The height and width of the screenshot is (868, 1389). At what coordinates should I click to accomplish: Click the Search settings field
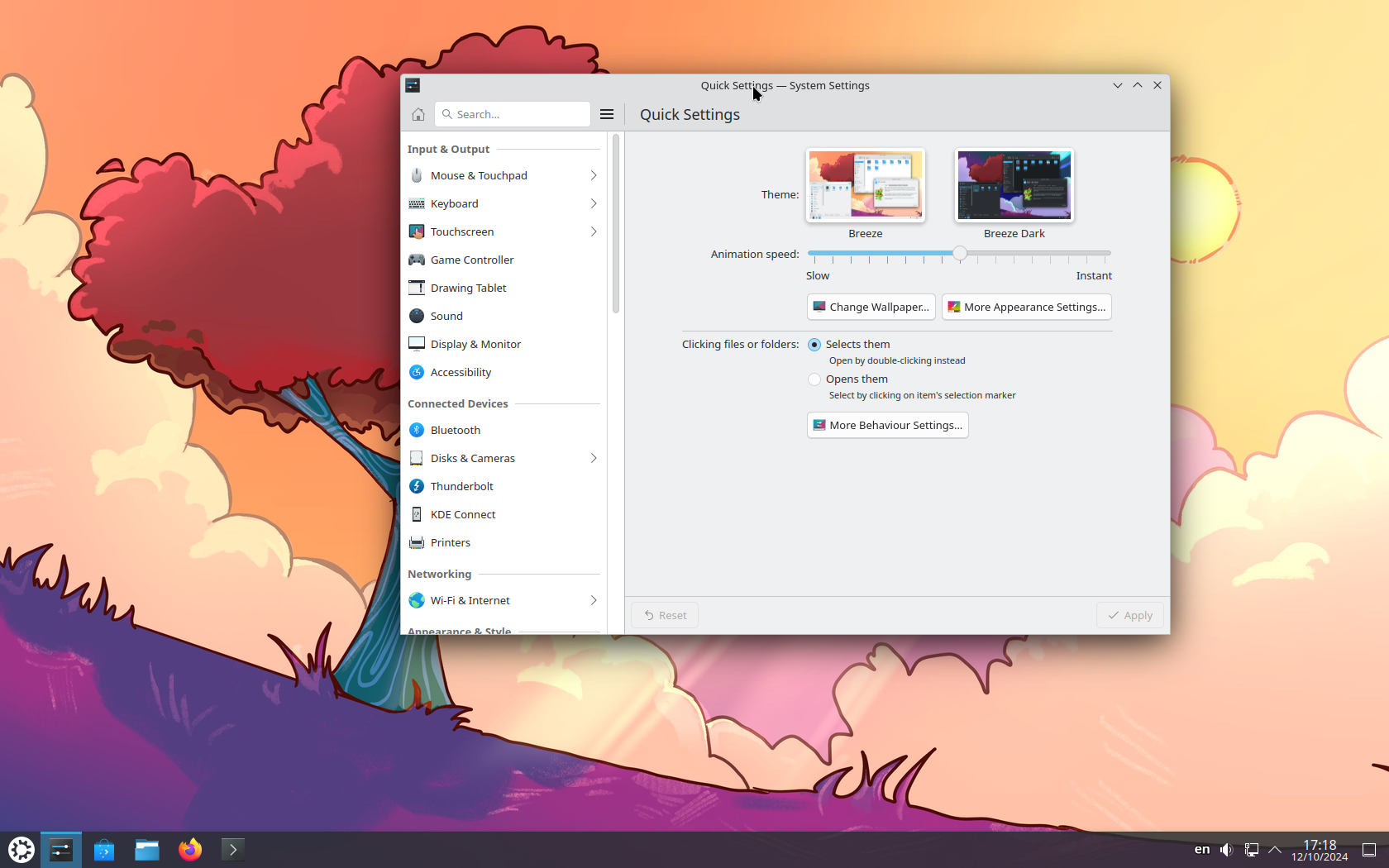[513, 114]
